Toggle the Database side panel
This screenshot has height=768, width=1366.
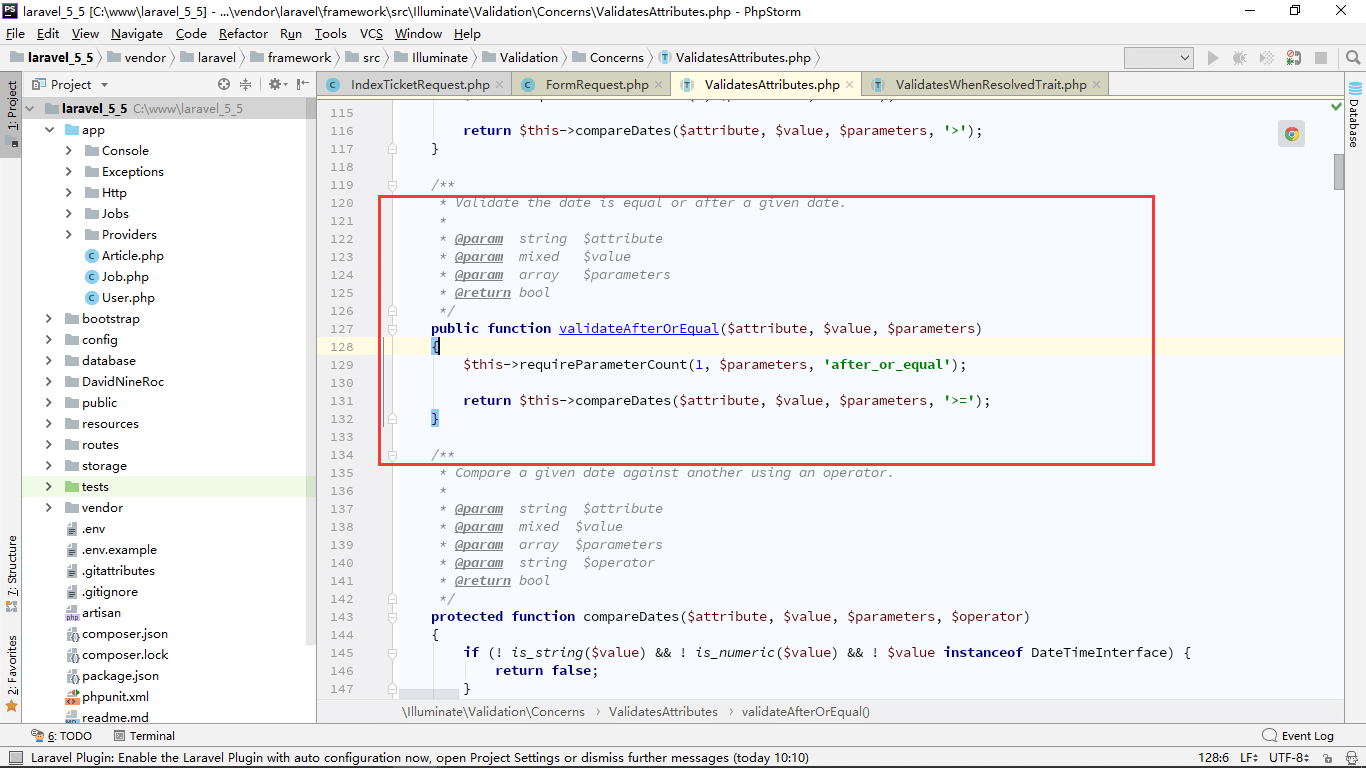pyautogui.click(x=1354, y=123)
